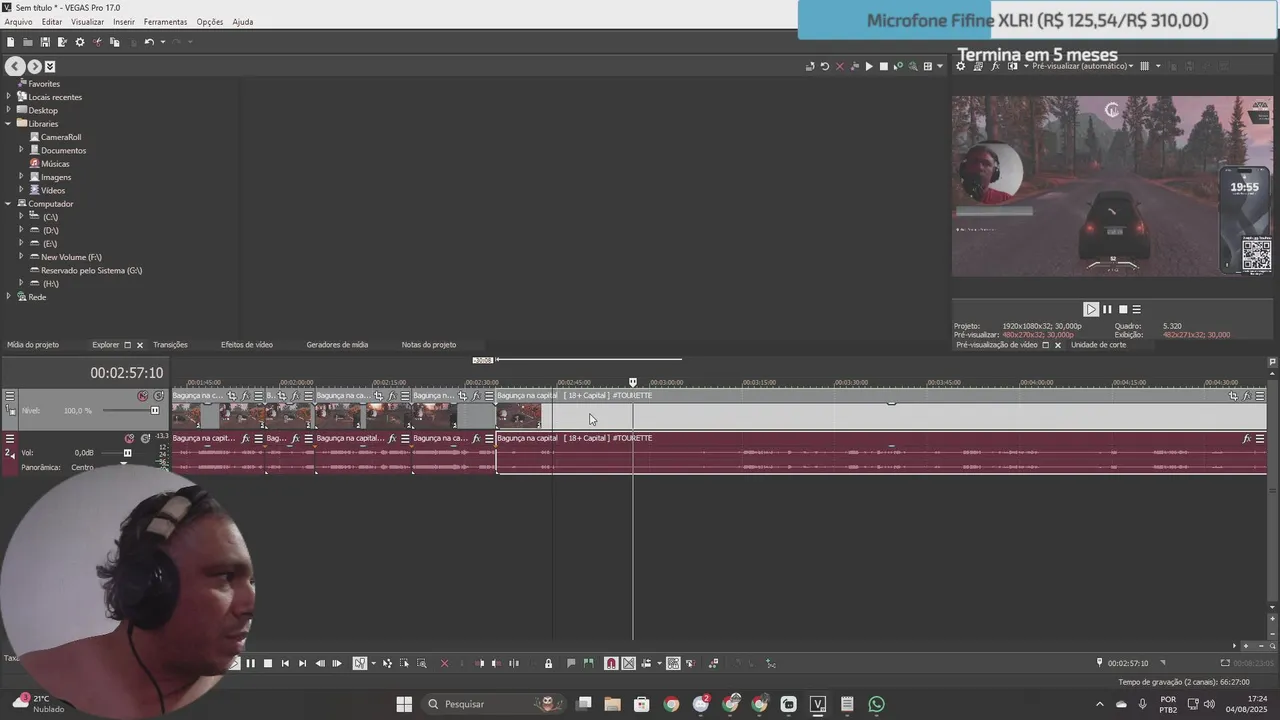
Task: Solo the video track
Action: coord(159,396)
